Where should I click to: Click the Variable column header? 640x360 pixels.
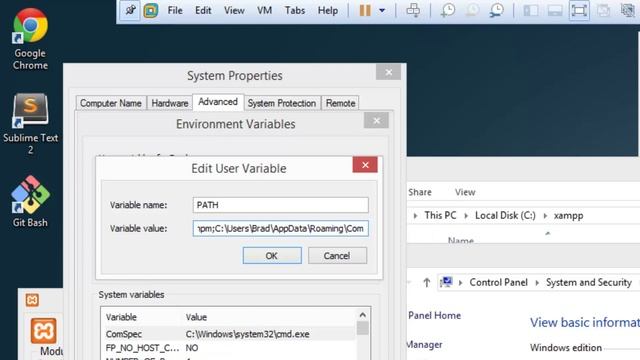[121, 317]
